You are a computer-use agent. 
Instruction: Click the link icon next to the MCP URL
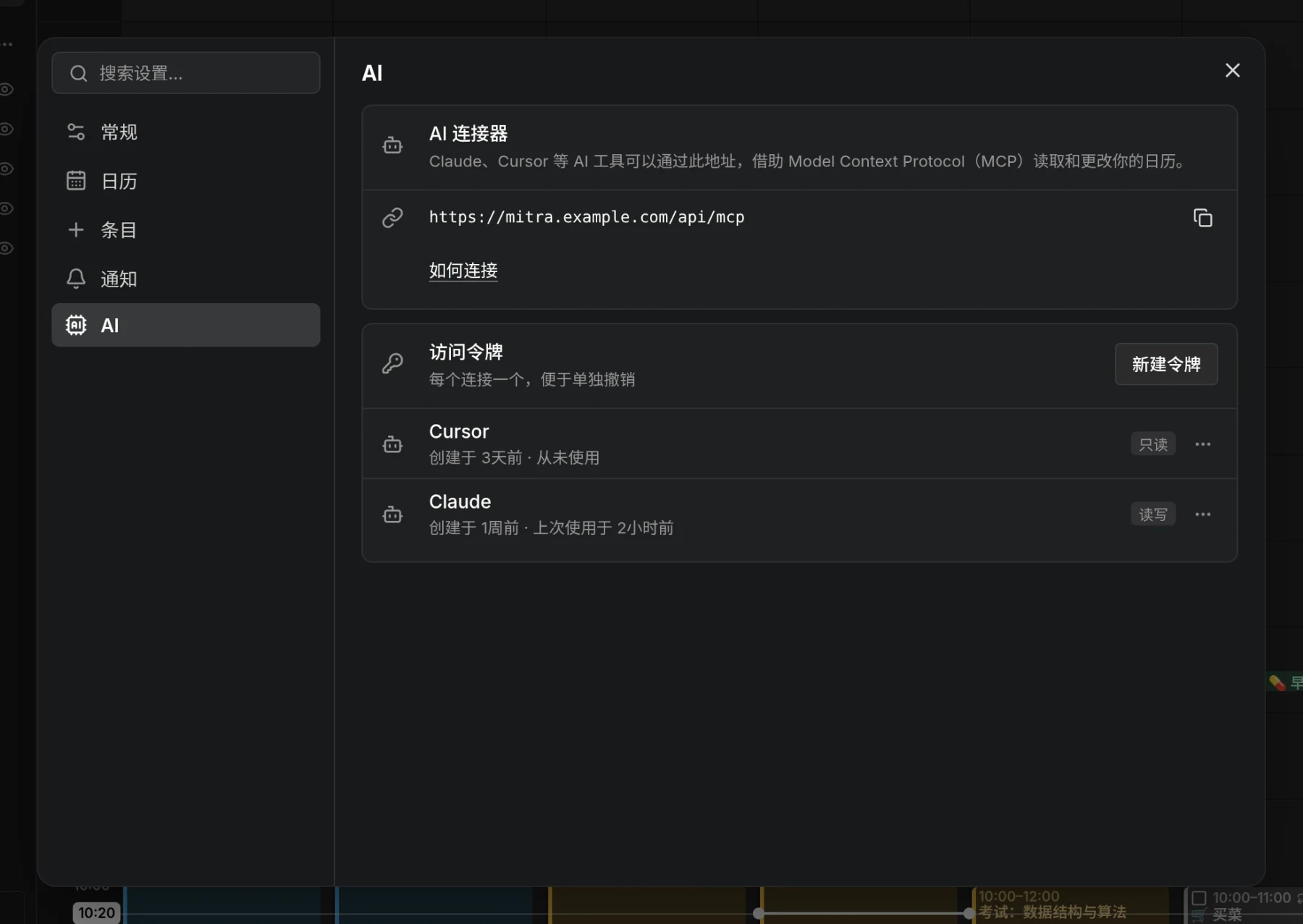[x=392, y=218]
